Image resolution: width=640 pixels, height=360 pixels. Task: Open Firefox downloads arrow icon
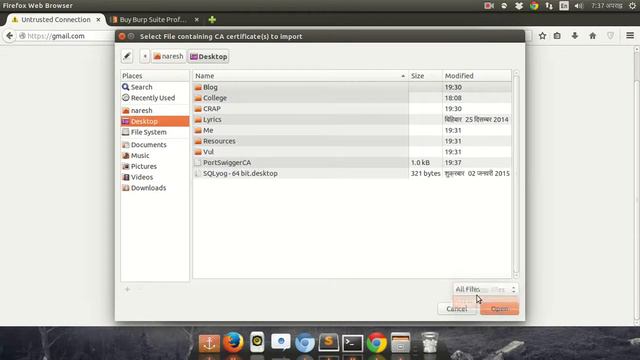tap(575, 36)
